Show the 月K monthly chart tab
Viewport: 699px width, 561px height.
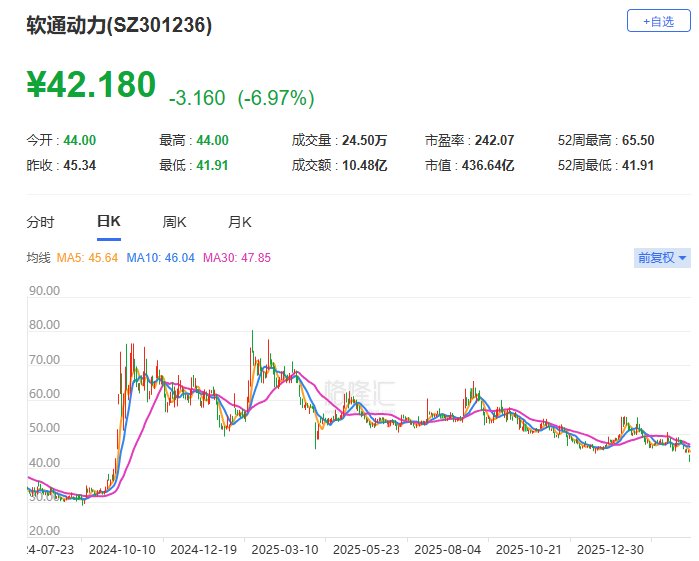point(240,222)
